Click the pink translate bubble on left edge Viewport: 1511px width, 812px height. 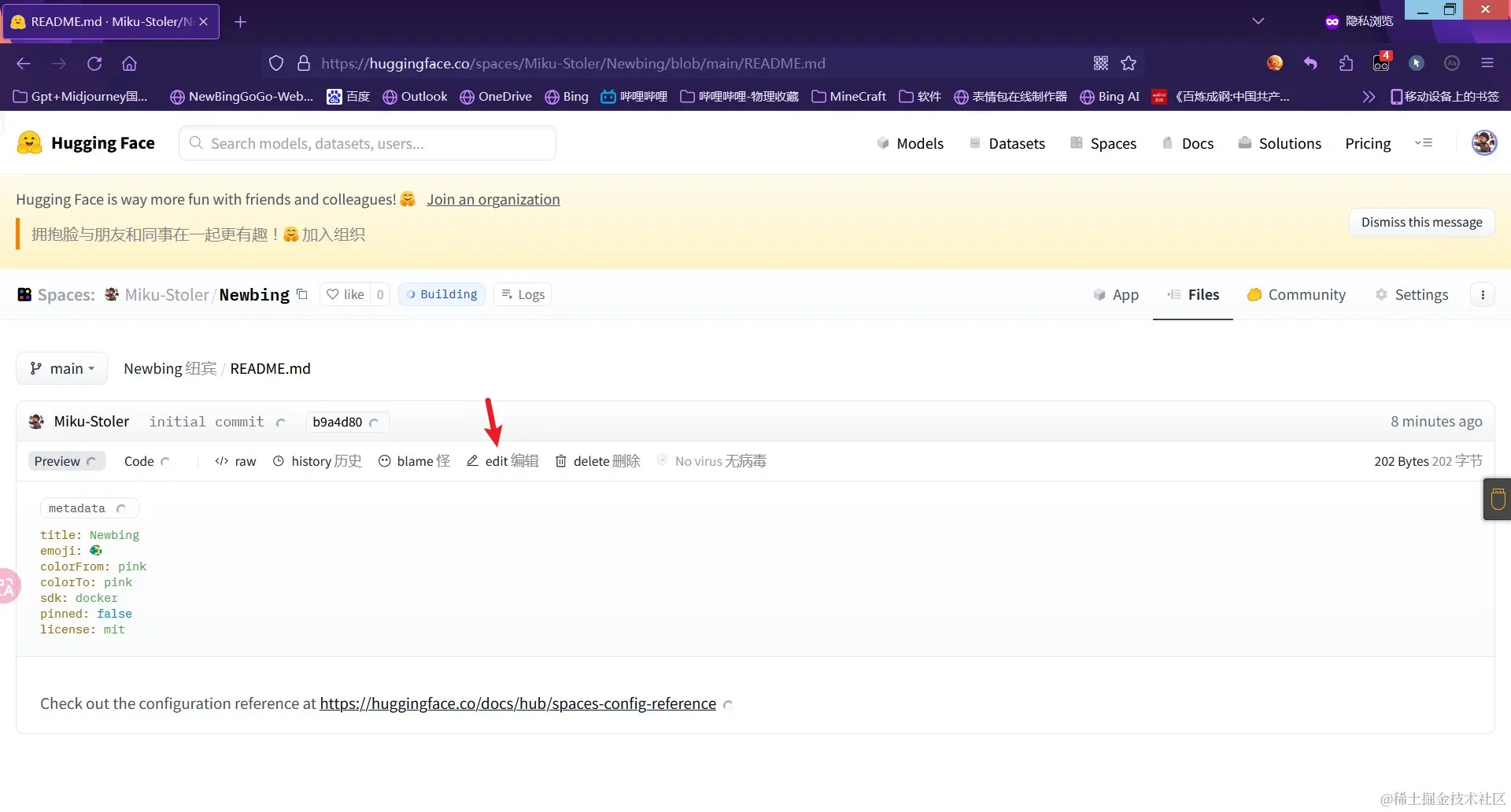pos(8,586)
